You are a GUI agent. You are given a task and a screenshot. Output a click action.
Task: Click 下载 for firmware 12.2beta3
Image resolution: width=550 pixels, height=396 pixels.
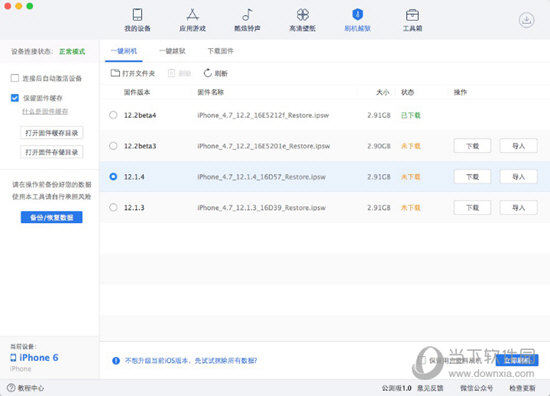[472, 146]
